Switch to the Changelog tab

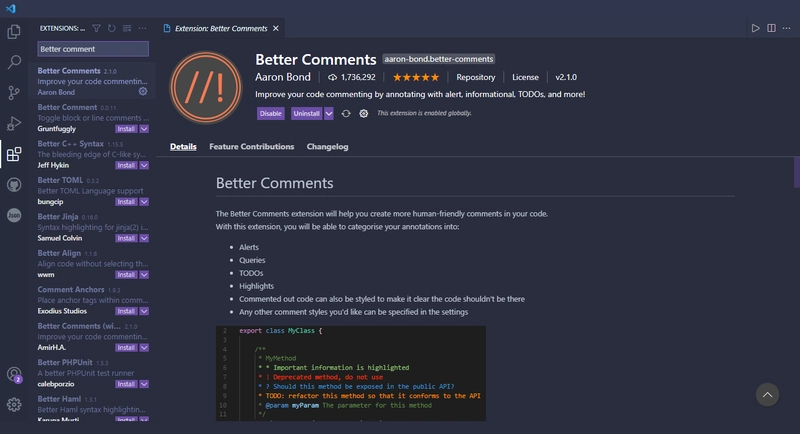point(328,146)
